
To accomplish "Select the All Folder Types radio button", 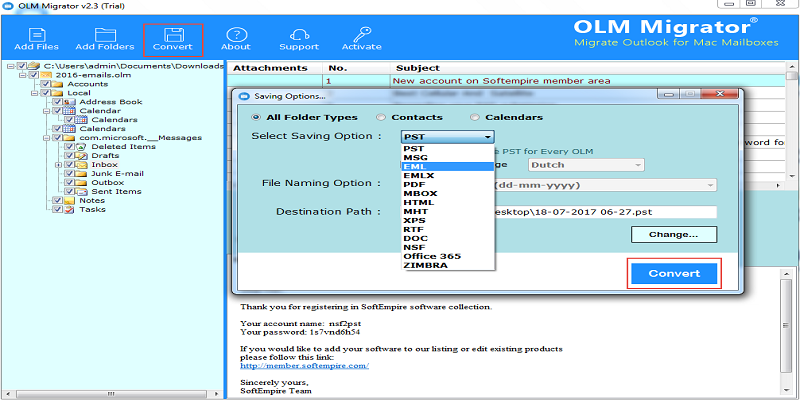I will [256, 117].
